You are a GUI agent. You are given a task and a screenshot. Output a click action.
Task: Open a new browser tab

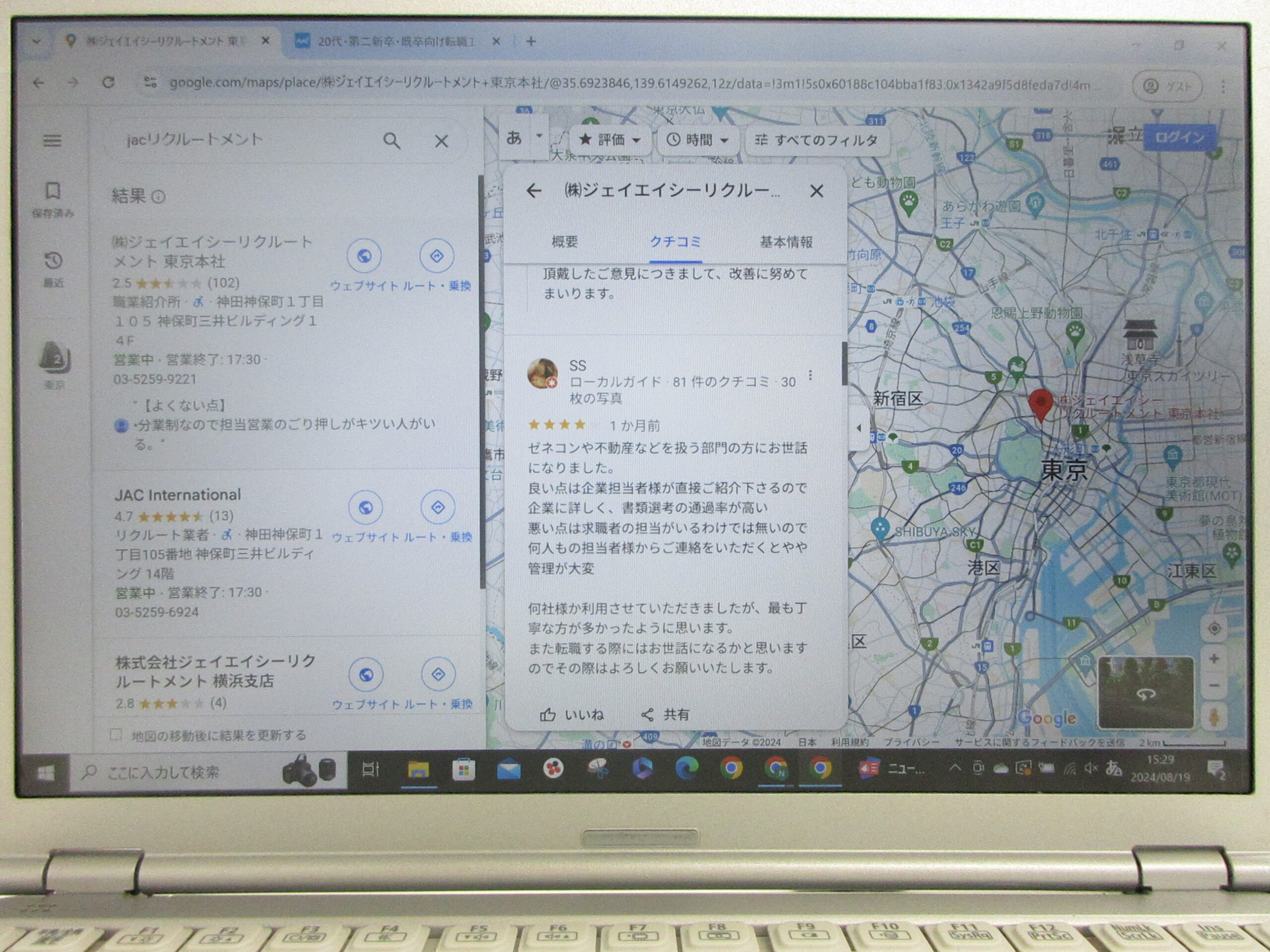(x=531, y=41)
